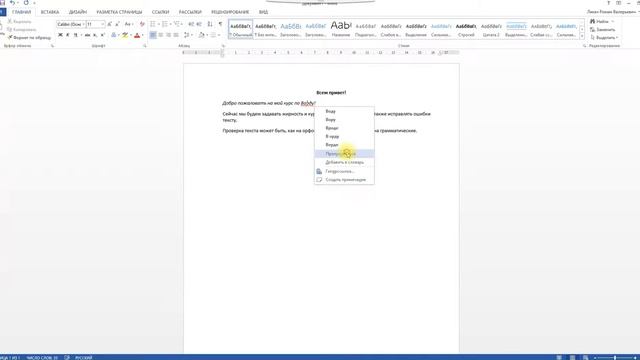Image resolution: width=640 pixels, height=360 pixels.
Task: Click the comment icon next to Создать примечание
Action: pyautogui.click(x=319, y=180)
